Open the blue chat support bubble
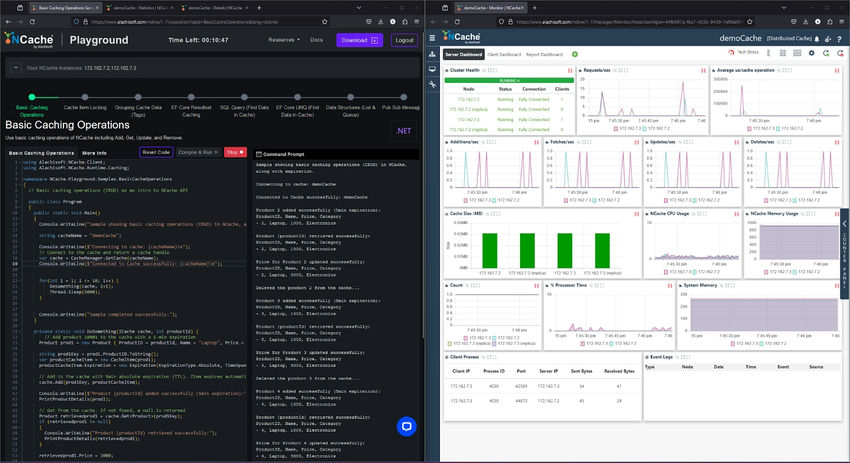The image size is (850, 463). 406,427
